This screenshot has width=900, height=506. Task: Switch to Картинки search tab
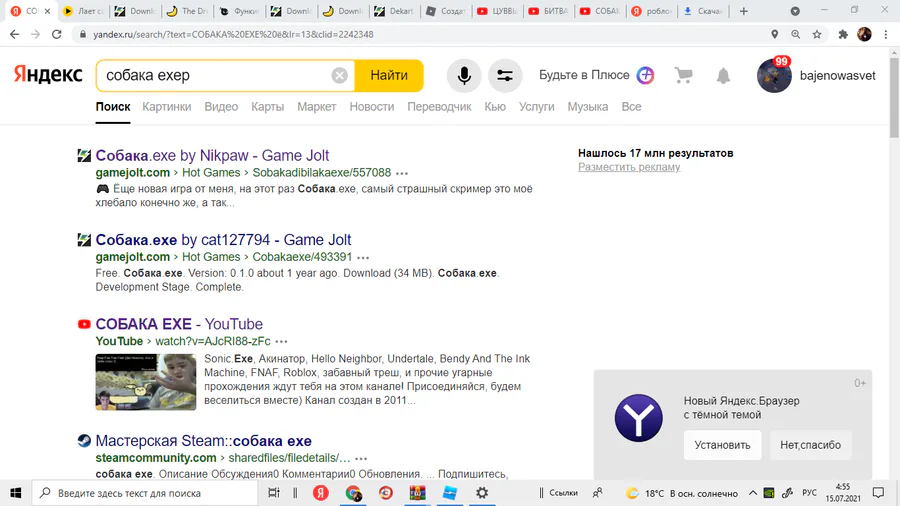[166, 107]
